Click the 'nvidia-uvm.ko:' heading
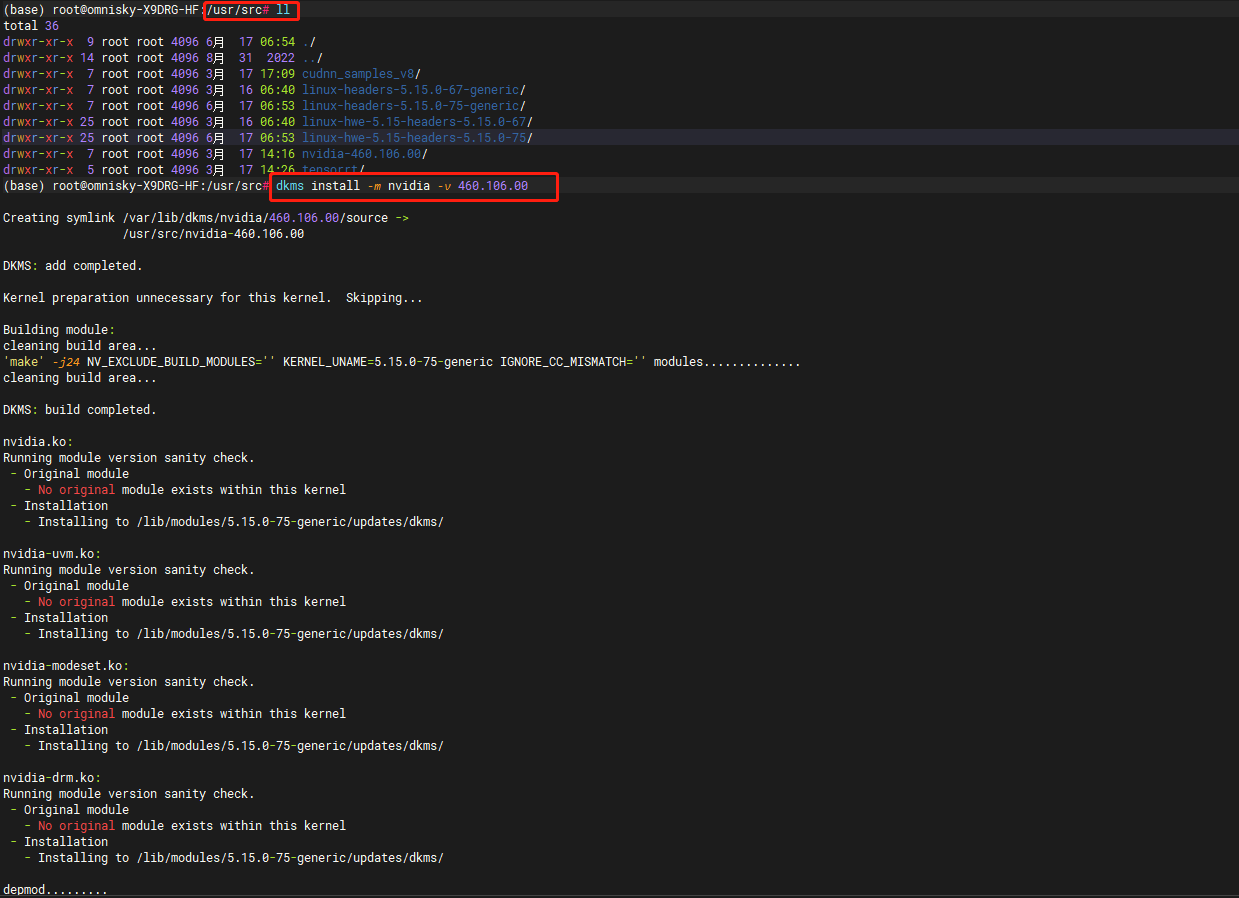The image size is (1239, 898). [x=52, y=554]
